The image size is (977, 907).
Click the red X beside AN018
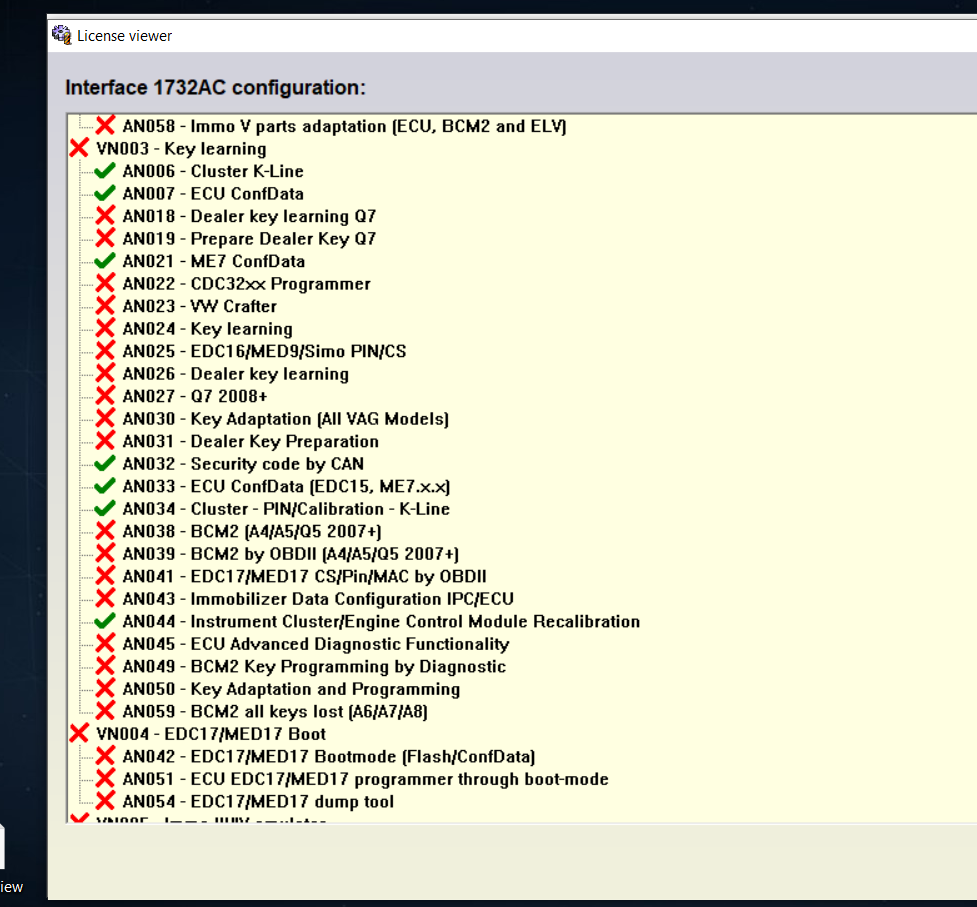coord(105,216)
